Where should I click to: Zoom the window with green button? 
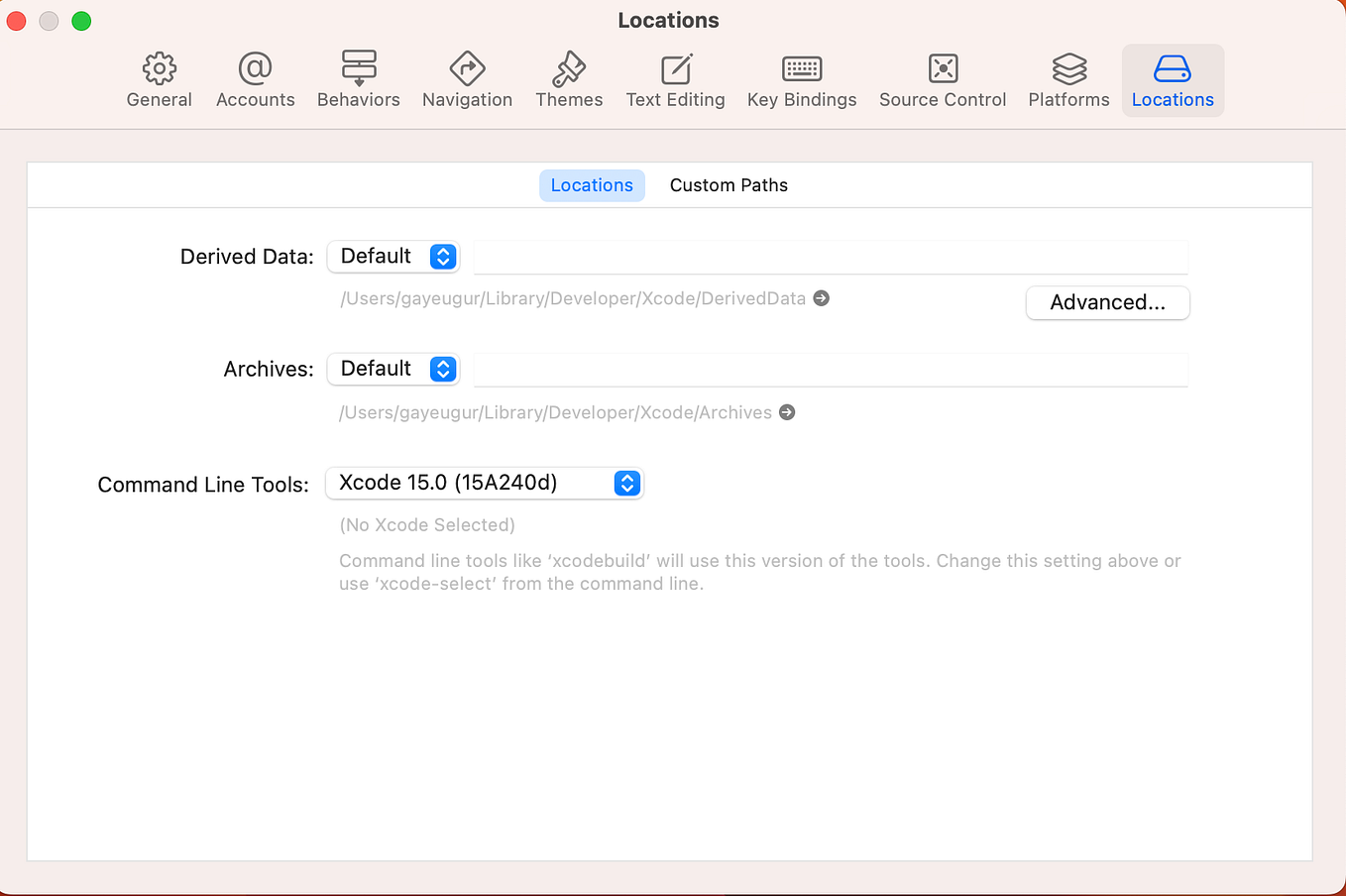tap(81, 21)
